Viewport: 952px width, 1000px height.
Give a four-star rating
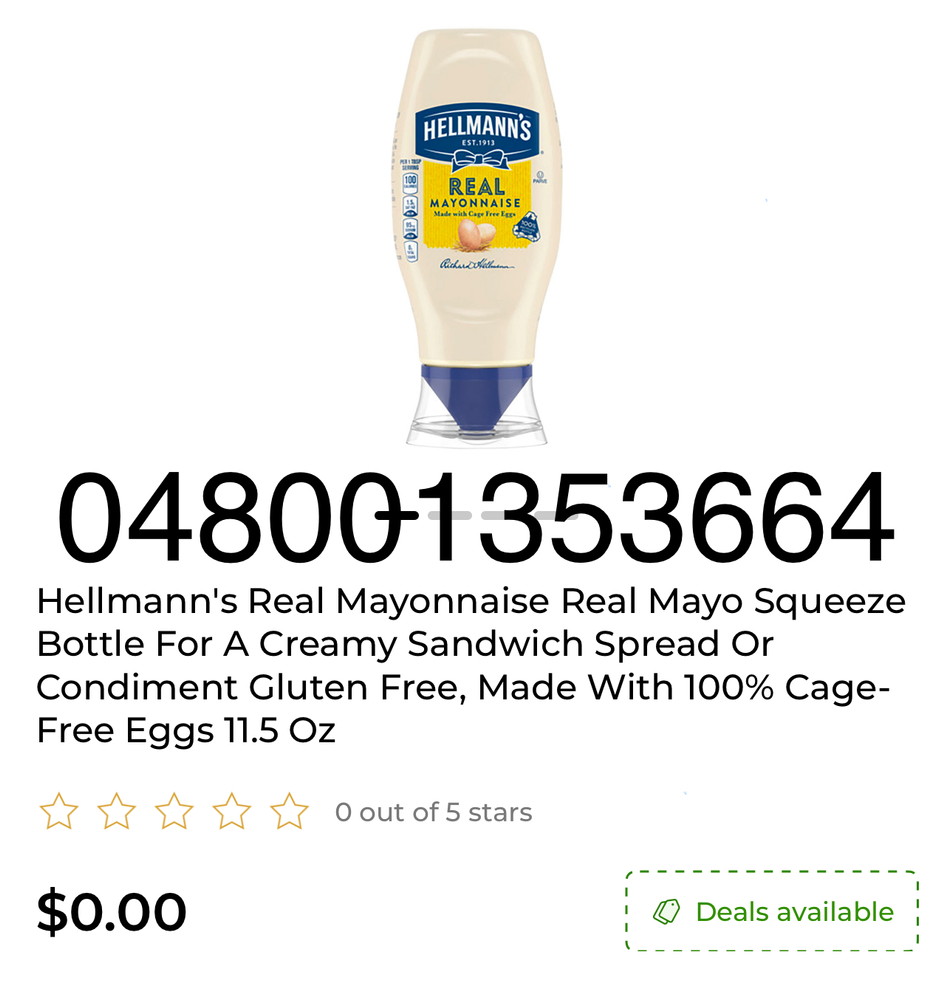(x=231, y=811)
